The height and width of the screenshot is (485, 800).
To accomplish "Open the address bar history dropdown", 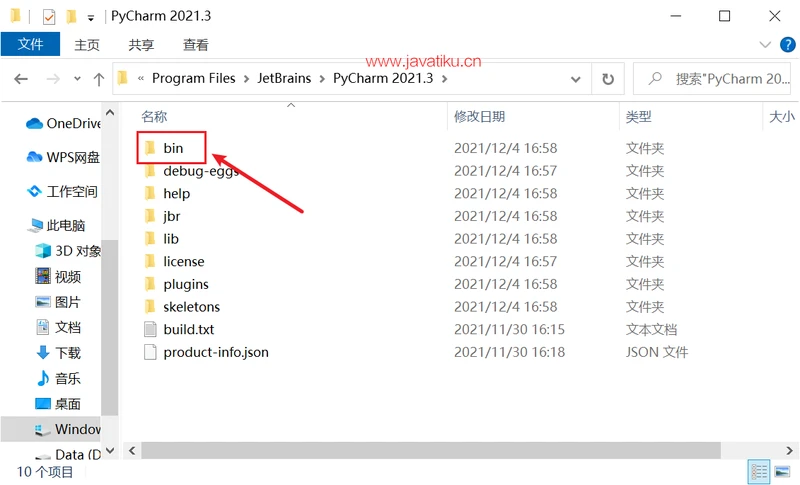I will tap(575, 79).
